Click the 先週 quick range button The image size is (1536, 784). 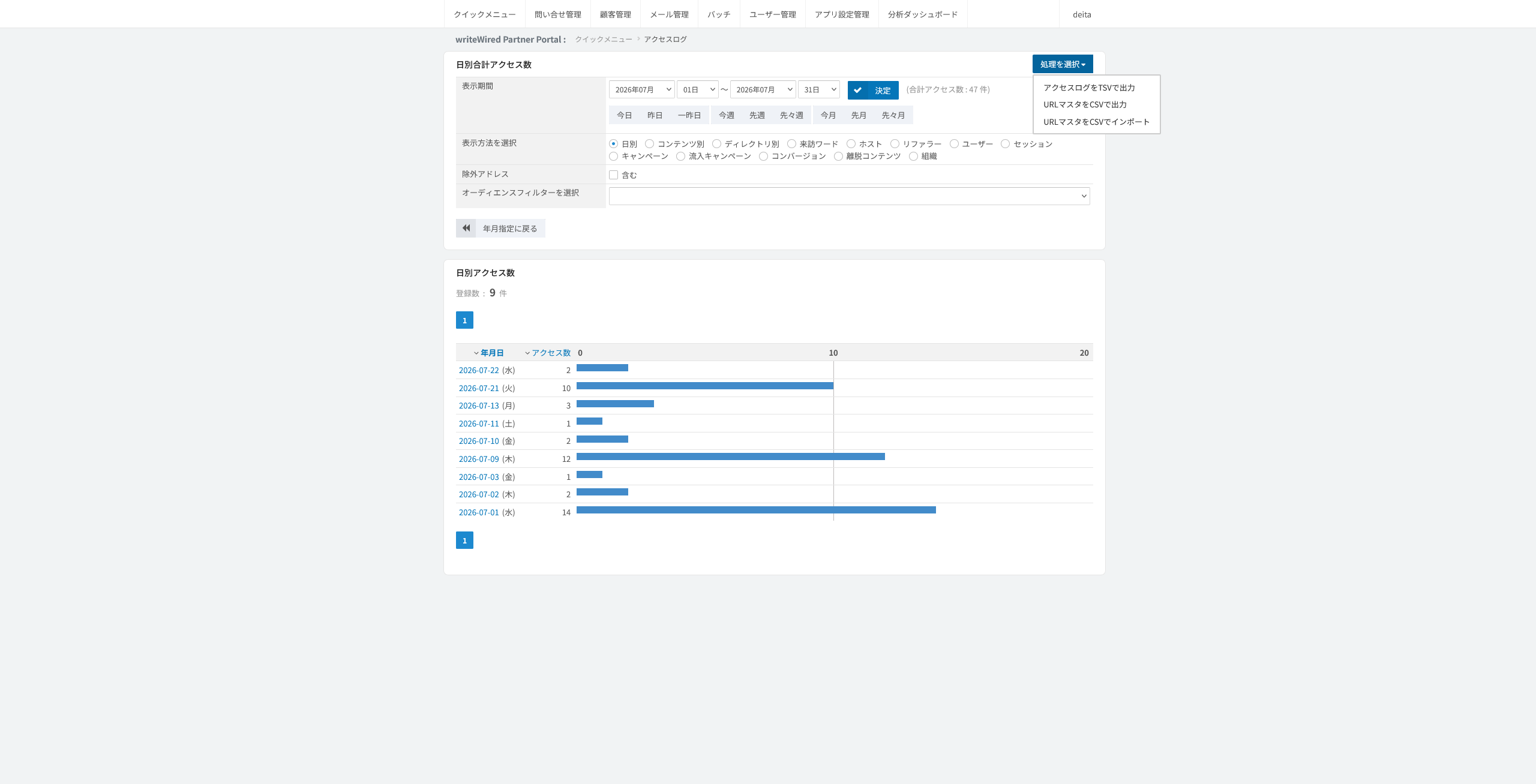coord(757,115)
